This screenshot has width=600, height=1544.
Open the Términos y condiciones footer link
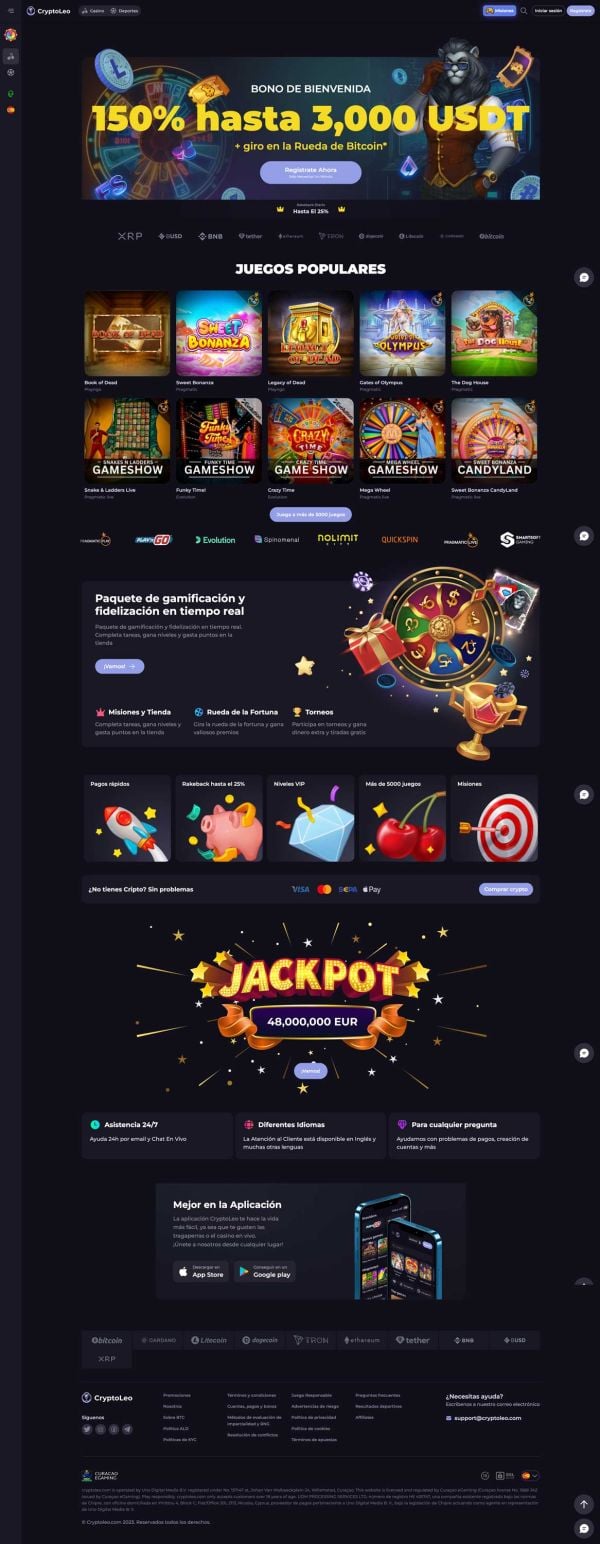pos(251,1395)
